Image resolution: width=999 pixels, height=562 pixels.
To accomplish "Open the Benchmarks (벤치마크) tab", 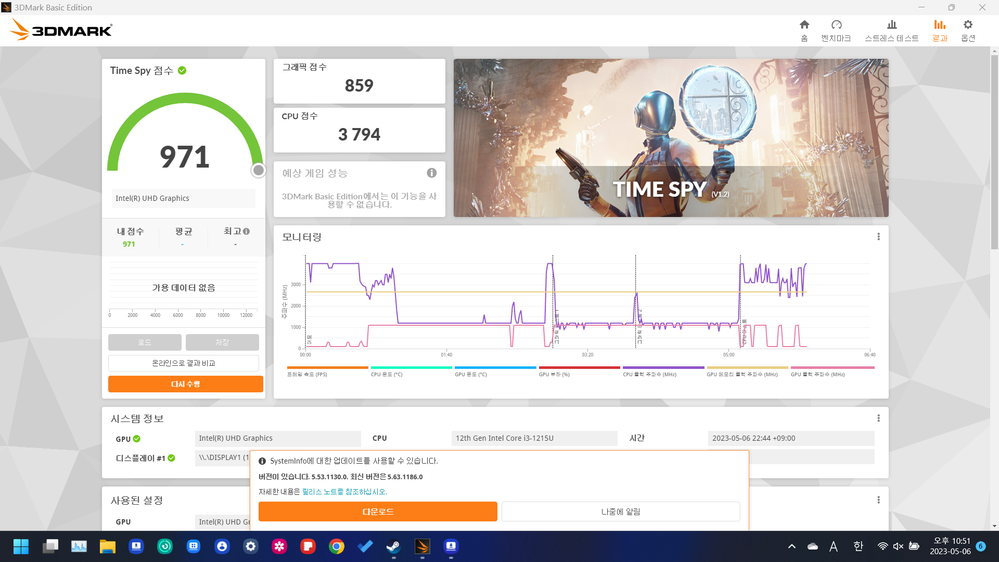I will click(x=836, y=30).
